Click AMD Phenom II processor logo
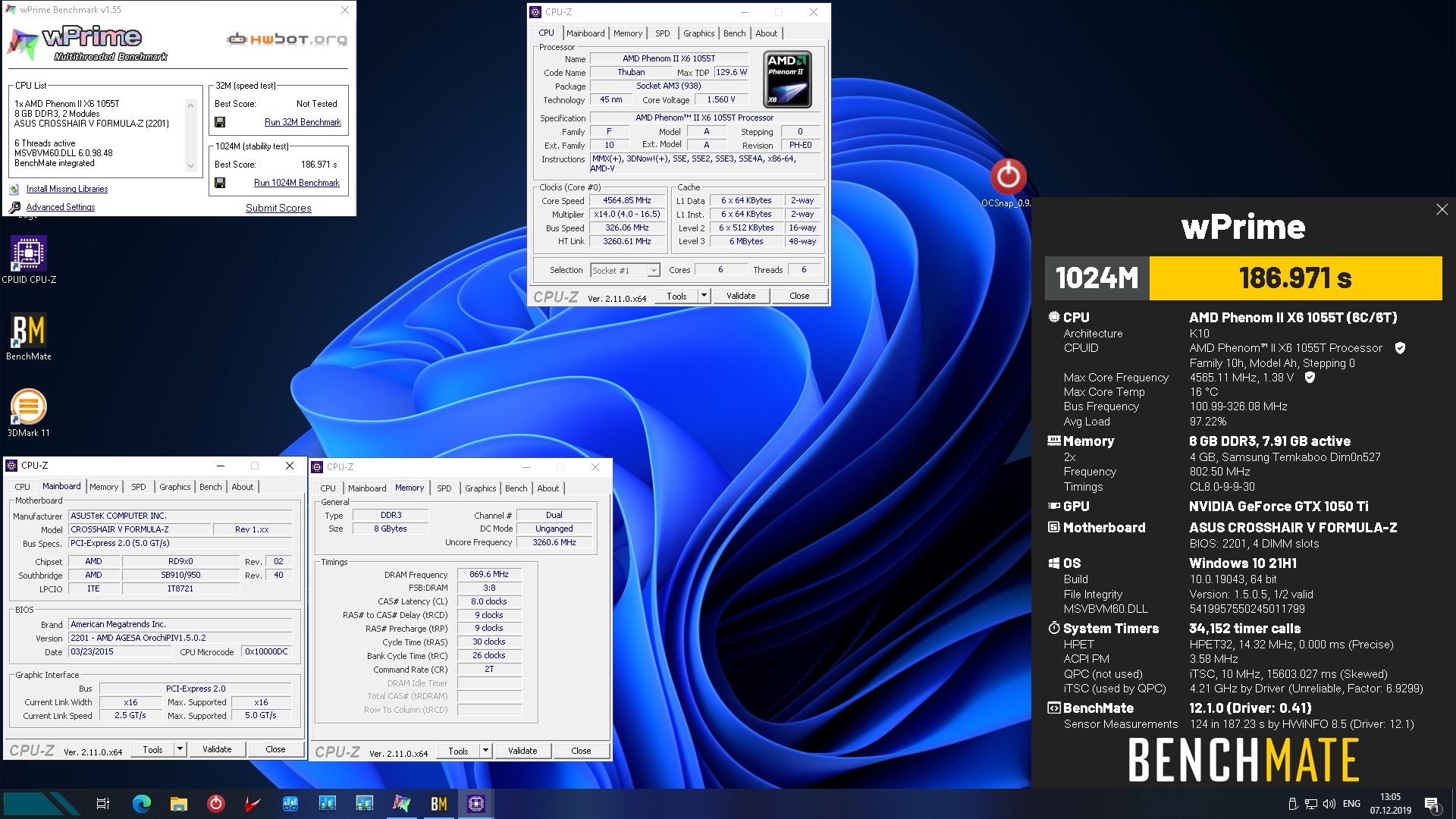Image resolution: width=1456 pixels, height=819 pixels. [787, 80]
